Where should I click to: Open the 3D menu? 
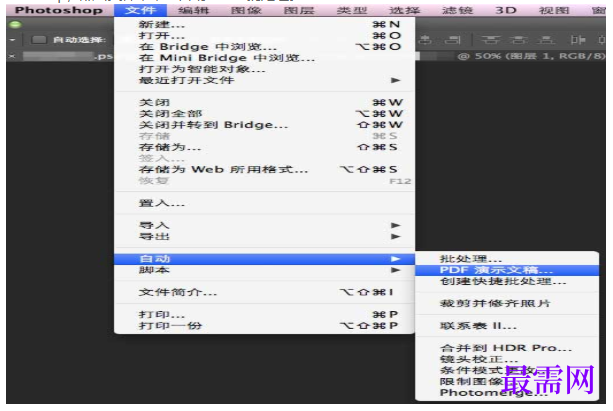[506, 10]
